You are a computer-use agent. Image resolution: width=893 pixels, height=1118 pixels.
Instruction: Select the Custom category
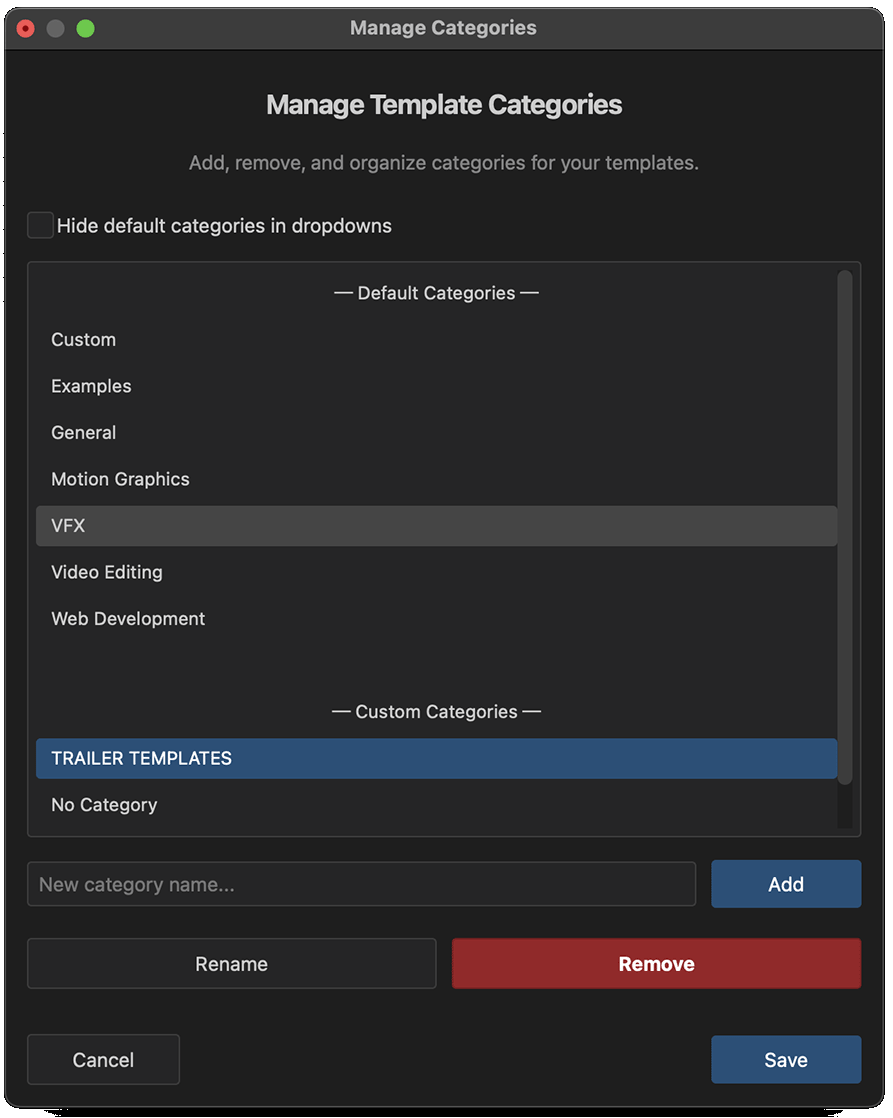[x=84, y=340]
